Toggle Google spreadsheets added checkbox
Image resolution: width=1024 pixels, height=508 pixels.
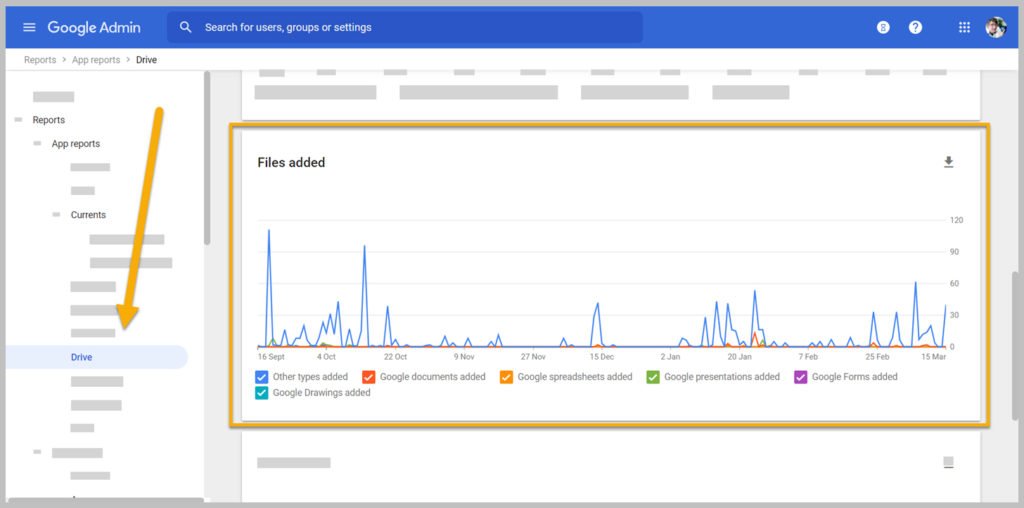tap(506, 377)
